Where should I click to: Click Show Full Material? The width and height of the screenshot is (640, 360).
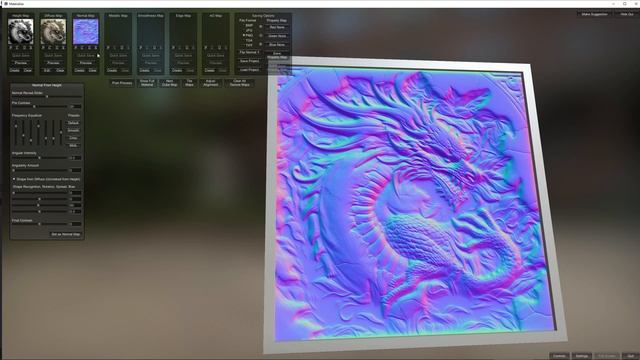pos(147,83)
